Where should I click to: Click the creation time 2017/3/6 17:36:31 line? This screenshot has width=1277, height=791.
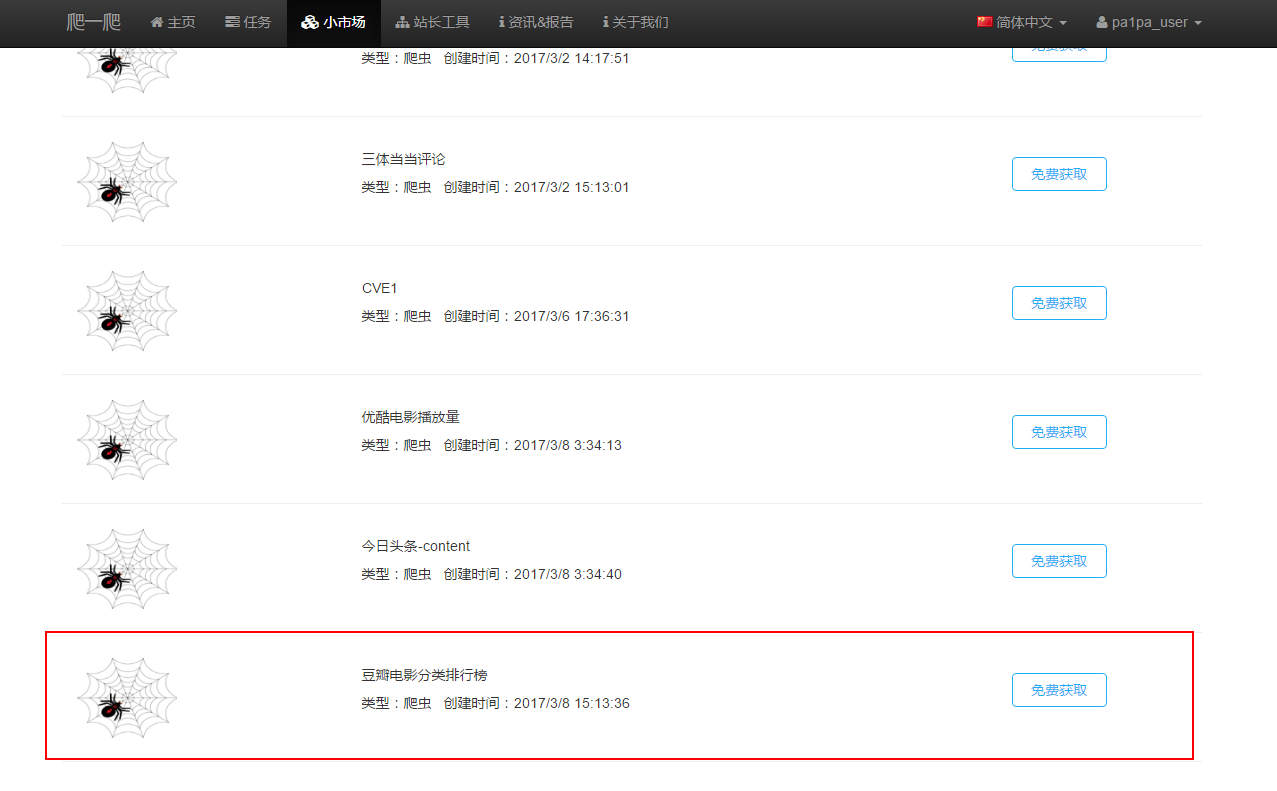click(495, 316)
